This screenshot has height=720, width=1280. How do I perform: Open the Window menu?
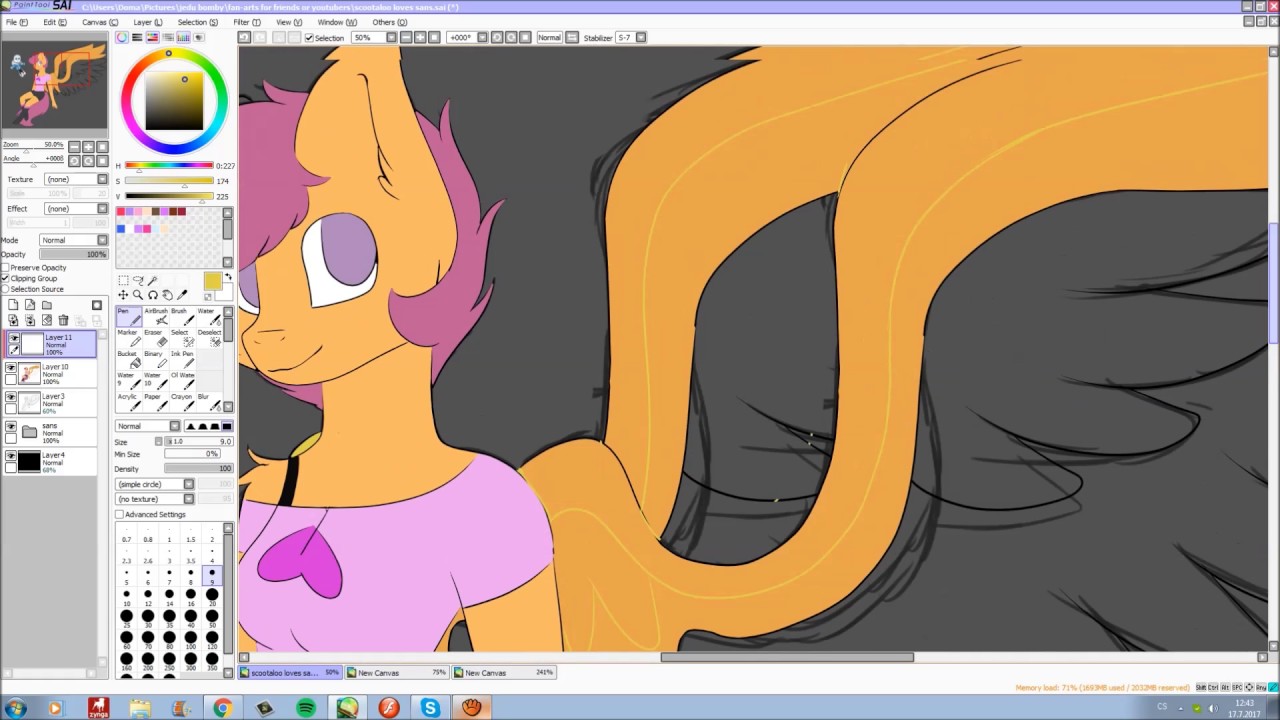point(337,22)
